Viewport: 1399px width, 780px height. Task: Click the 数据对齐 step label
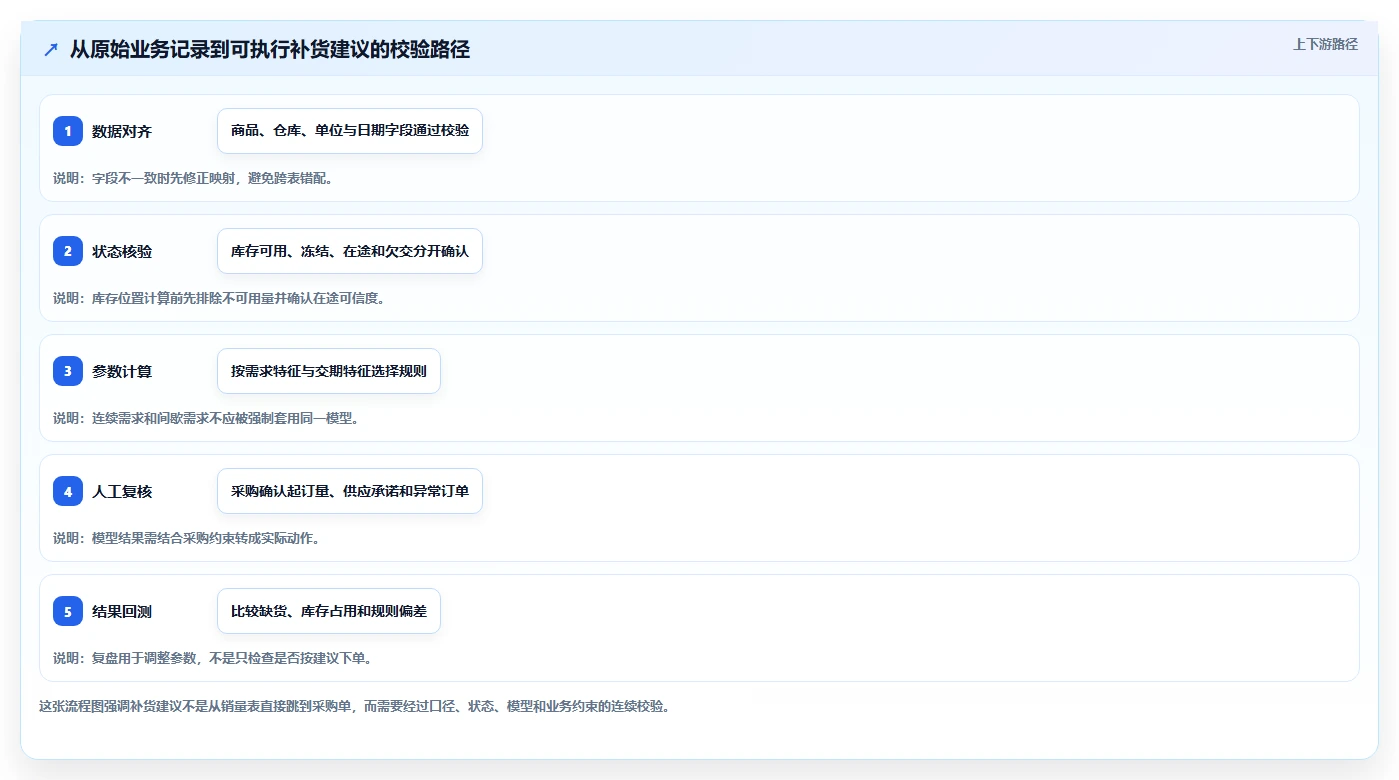coord(122,131)
